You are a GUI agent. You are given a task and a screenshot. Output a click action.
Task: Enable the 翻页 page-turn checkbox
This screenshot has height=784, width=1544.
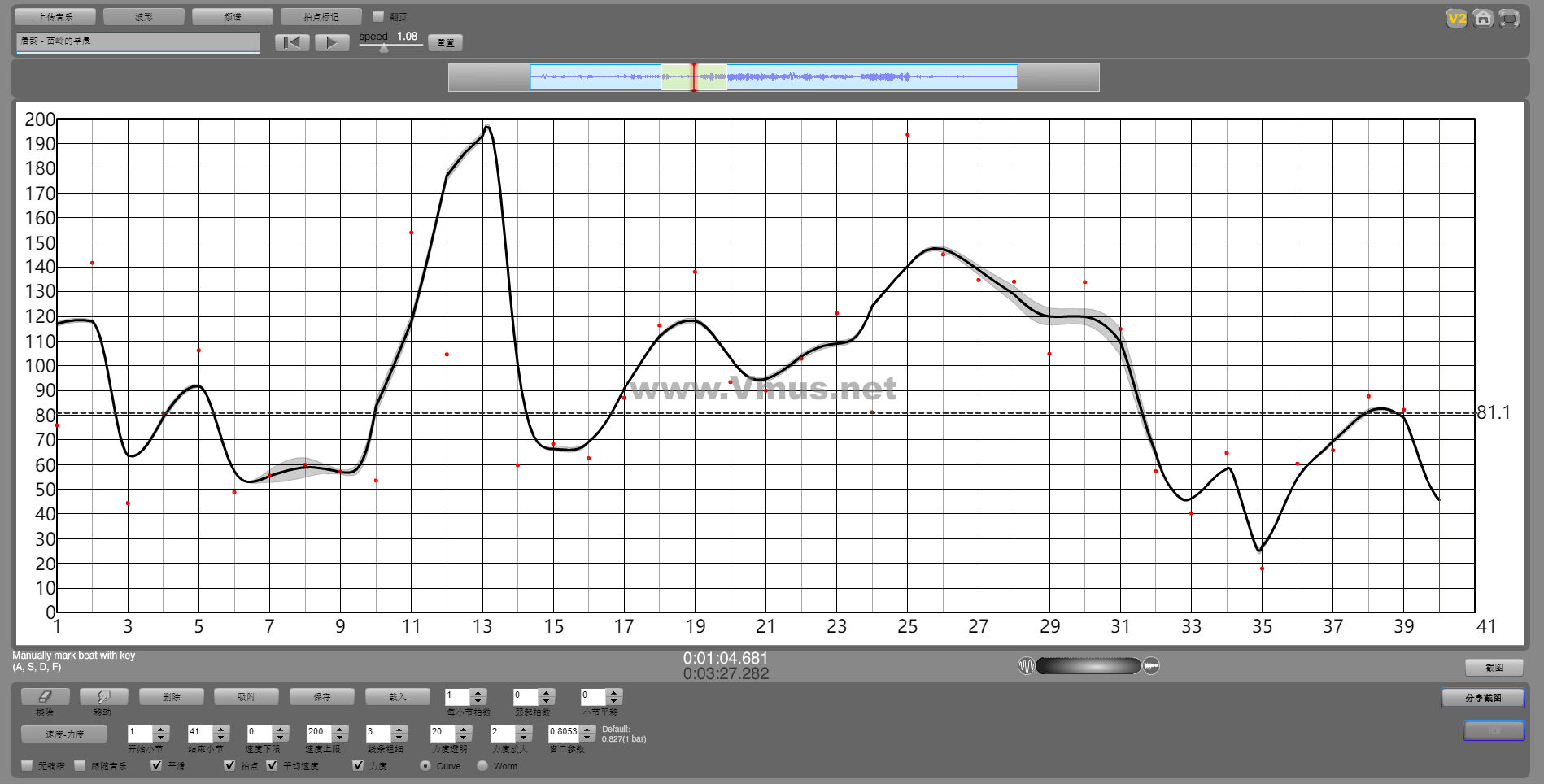coord(378,16)
